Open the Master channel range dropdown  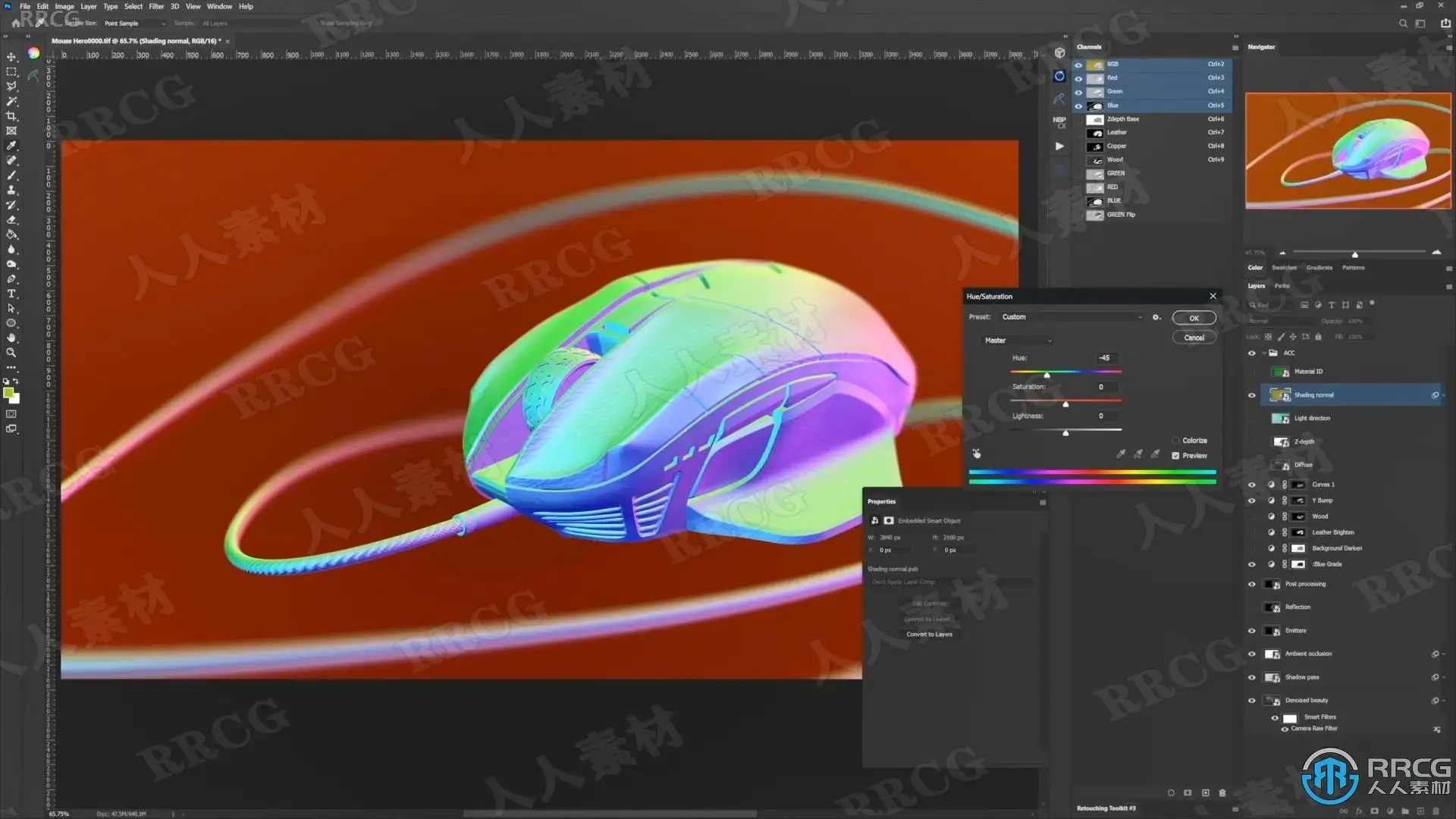click(x=1016, y=340)
